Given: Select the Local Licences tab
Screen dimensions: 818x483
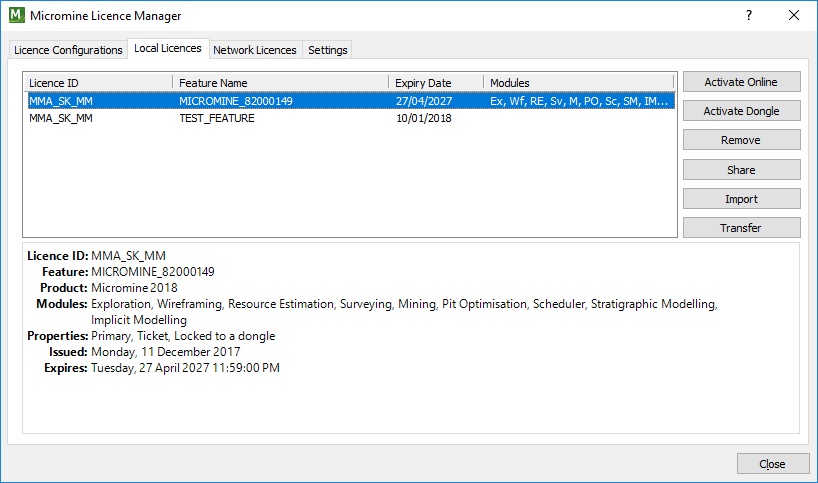Looking at the screenshot, I should [168, 48].
